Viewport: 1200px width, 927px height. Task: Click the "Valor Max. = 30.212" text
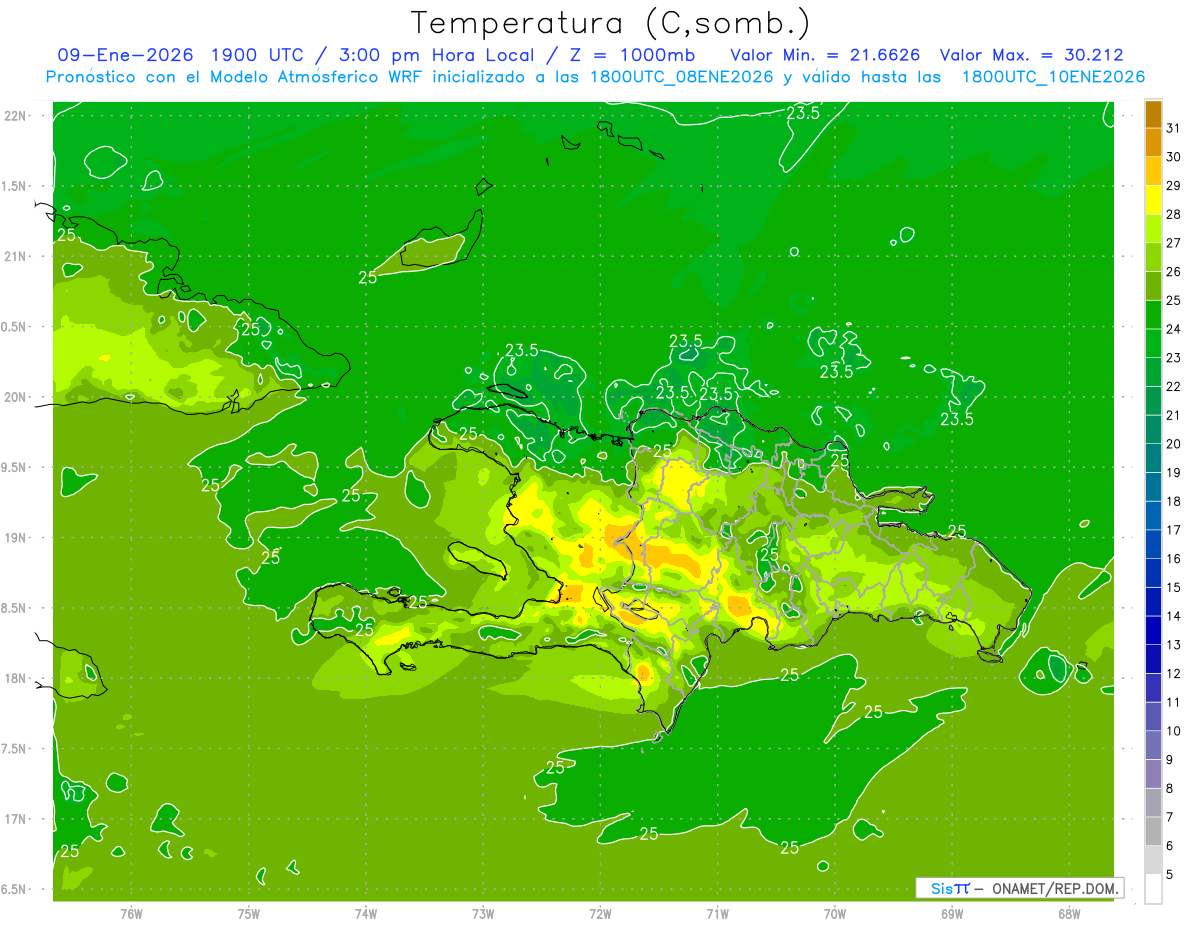(x=1031, y=55)
